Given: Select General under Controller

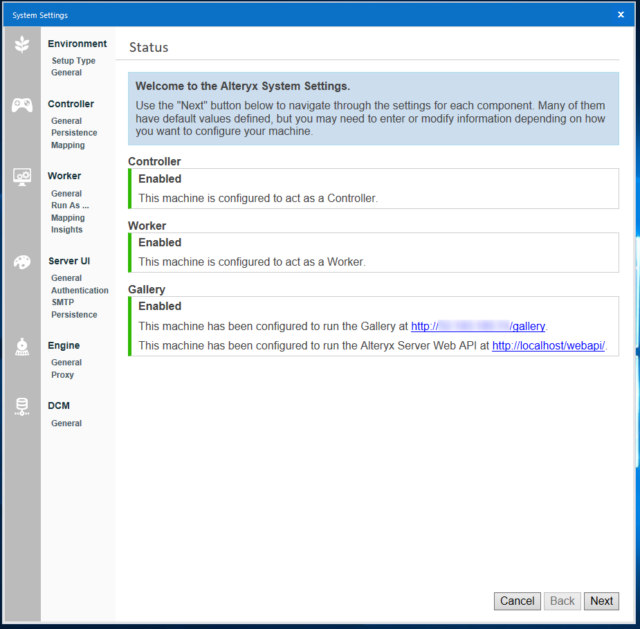Looking at the screenshot, I should (x=66, y=121).
